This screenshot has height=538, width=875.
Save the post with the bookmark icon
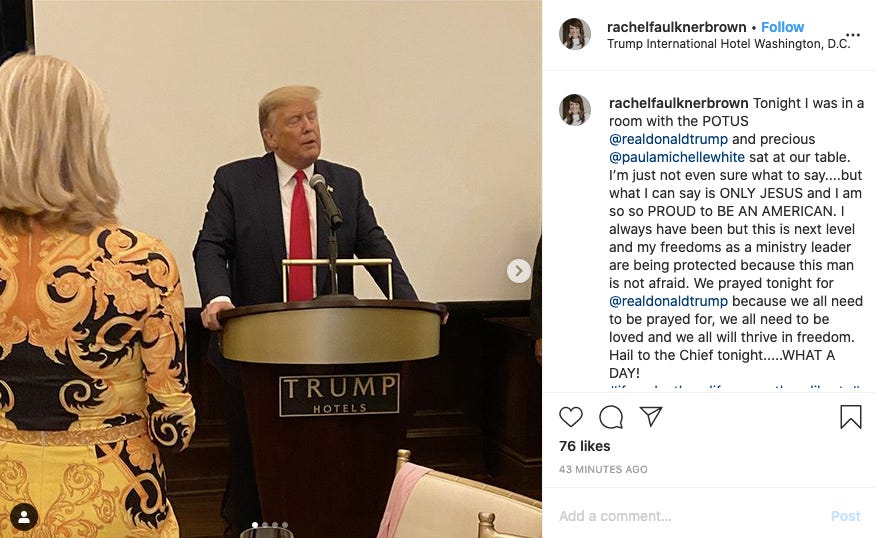[851, 416]
